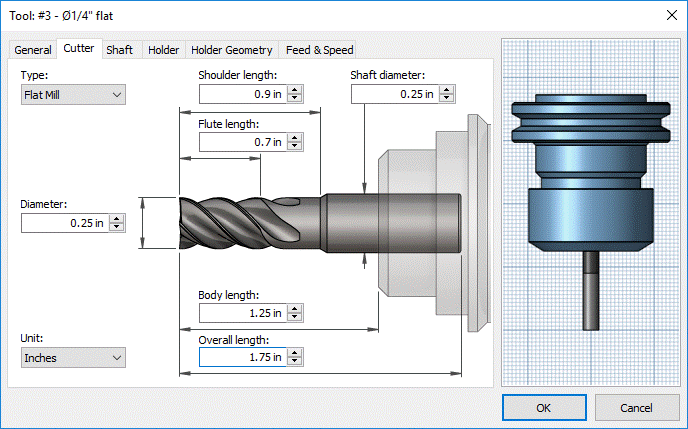Increase Shaft diameter with up arrow

click(x=447, y=90)
